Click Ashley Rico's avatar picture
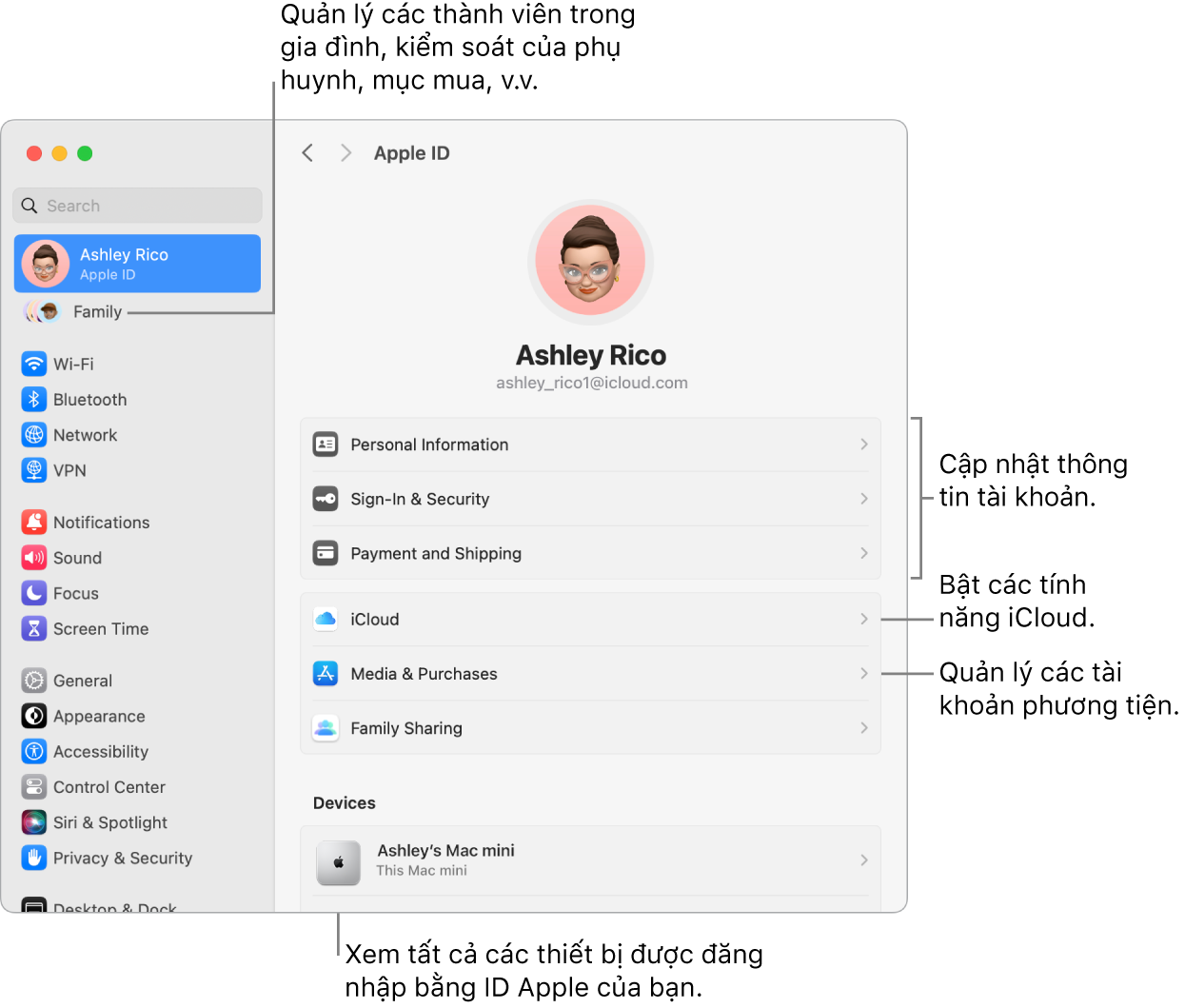The width and height of the screenshot is (1185, 1008). (x=590, y=261)
